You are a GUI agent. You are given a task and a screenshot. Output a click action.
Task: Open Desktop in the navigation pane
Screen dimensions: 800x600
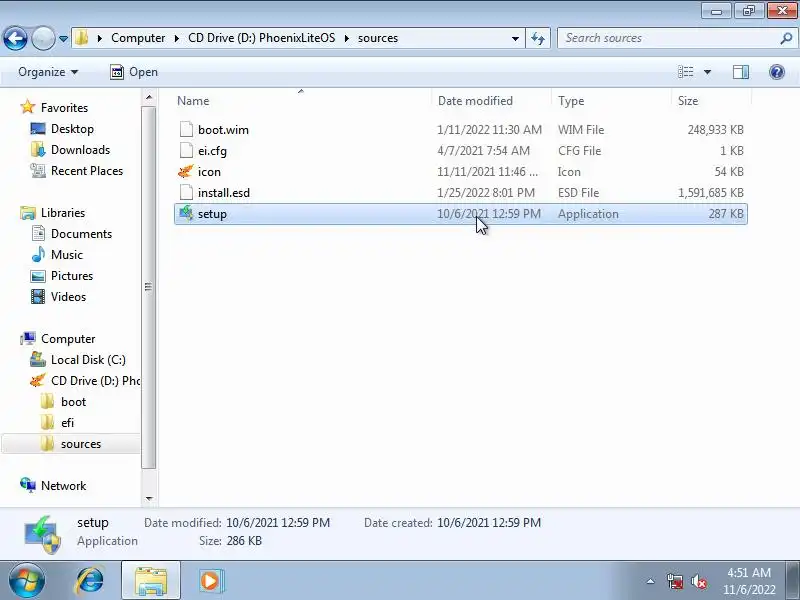click(72, 129)
